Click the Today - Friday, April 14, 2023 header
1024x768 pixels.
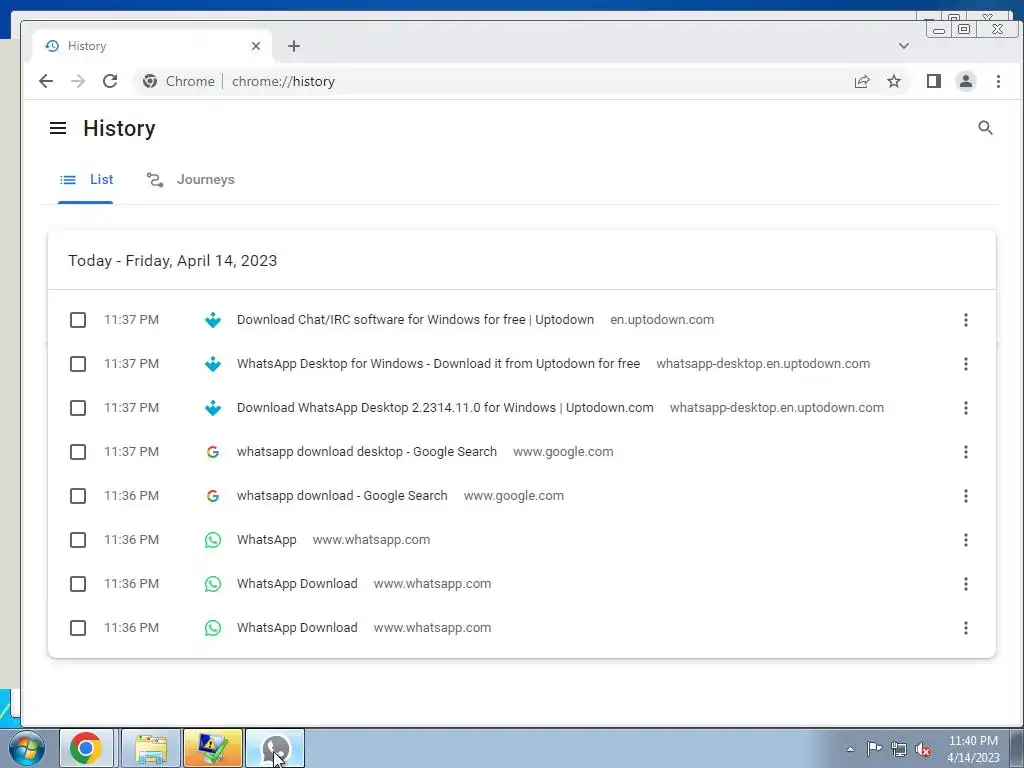[x=172, y=261]
